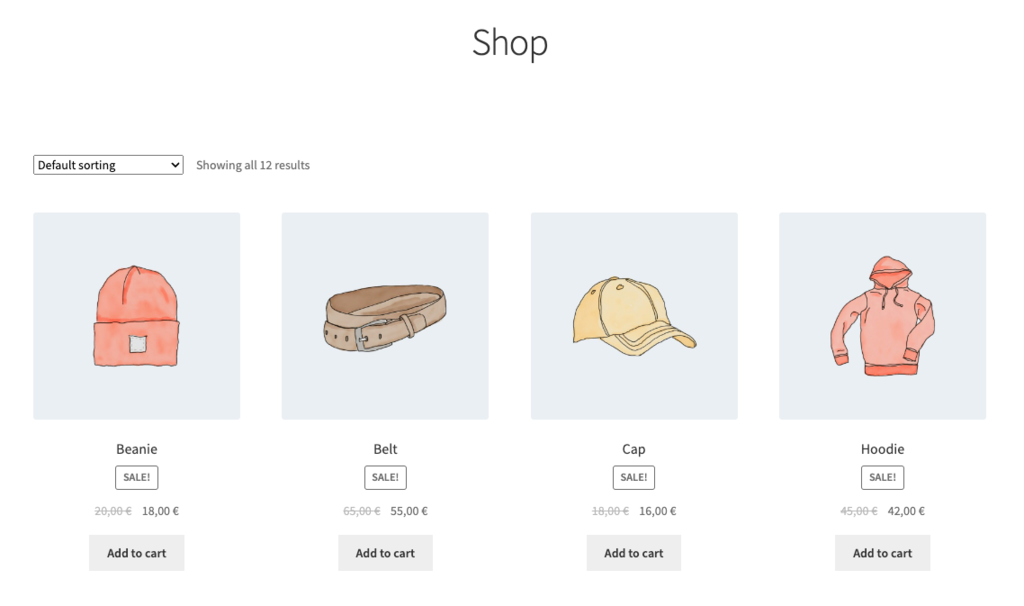Open the Beanie product image

(x=136, y=315)
